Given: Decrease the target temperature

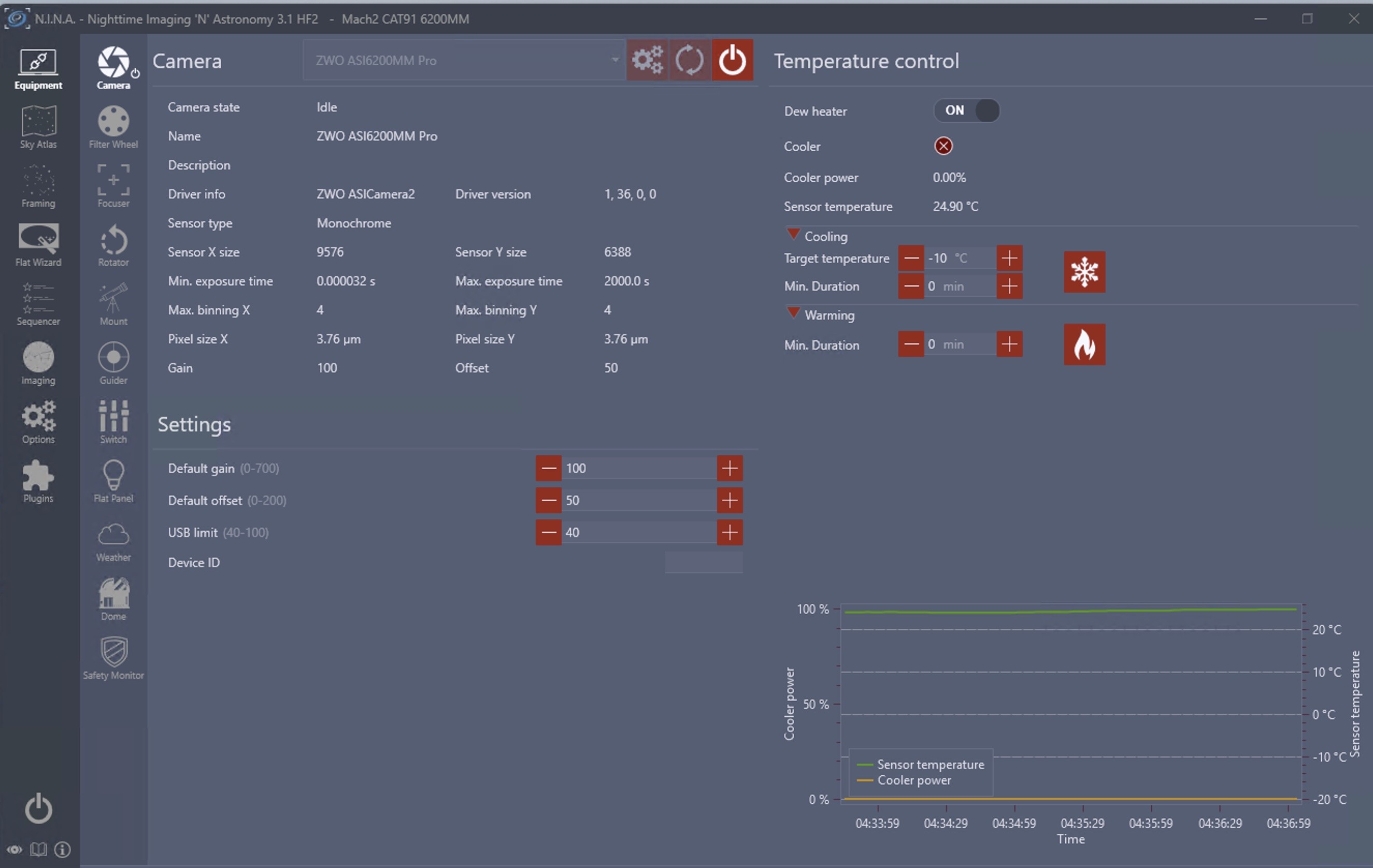Looking at the screenshot, I should [911, 258].
